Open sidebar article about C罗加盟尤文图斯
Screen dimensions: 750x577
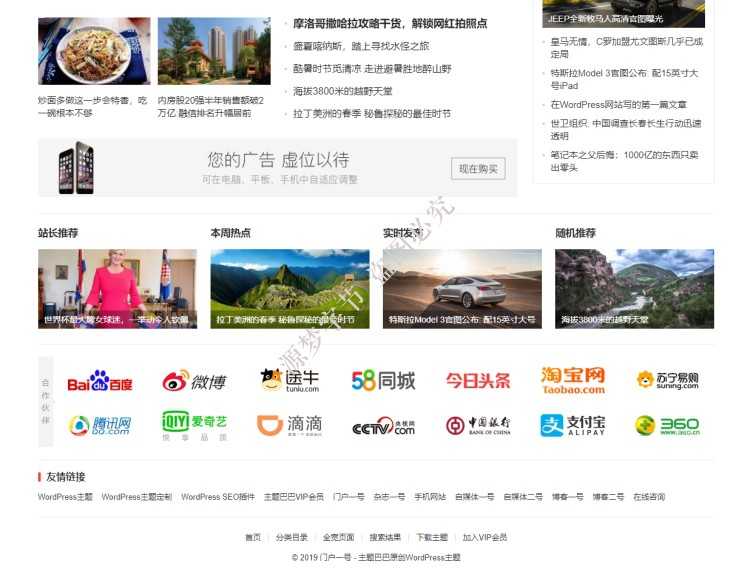[x=627, y=48]
